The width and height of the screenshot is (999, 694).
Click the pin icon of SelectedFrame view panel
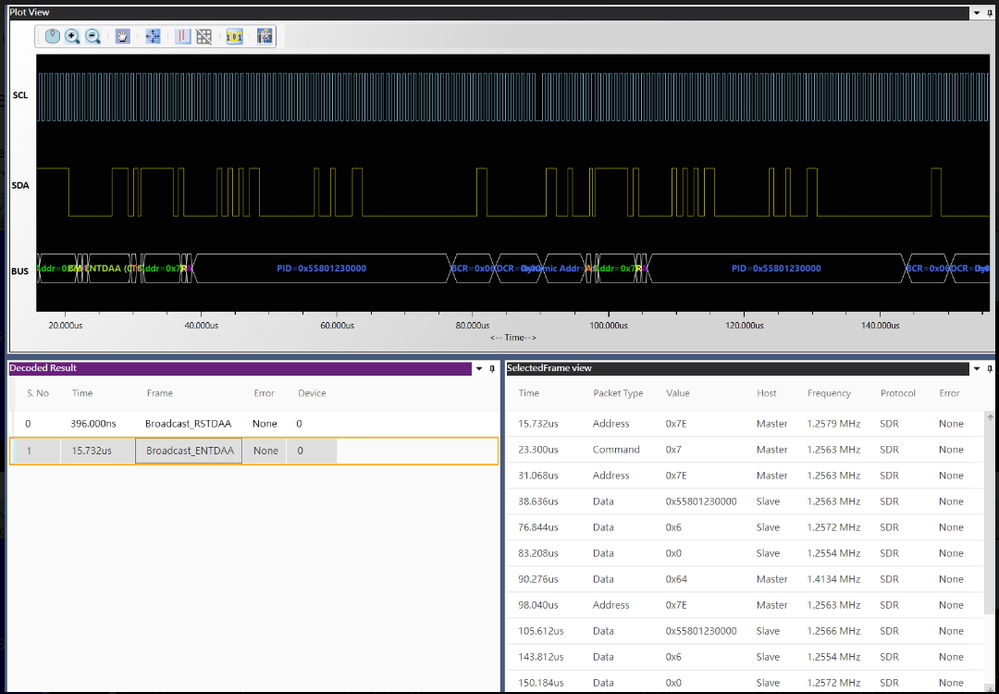tap(991, 368)
